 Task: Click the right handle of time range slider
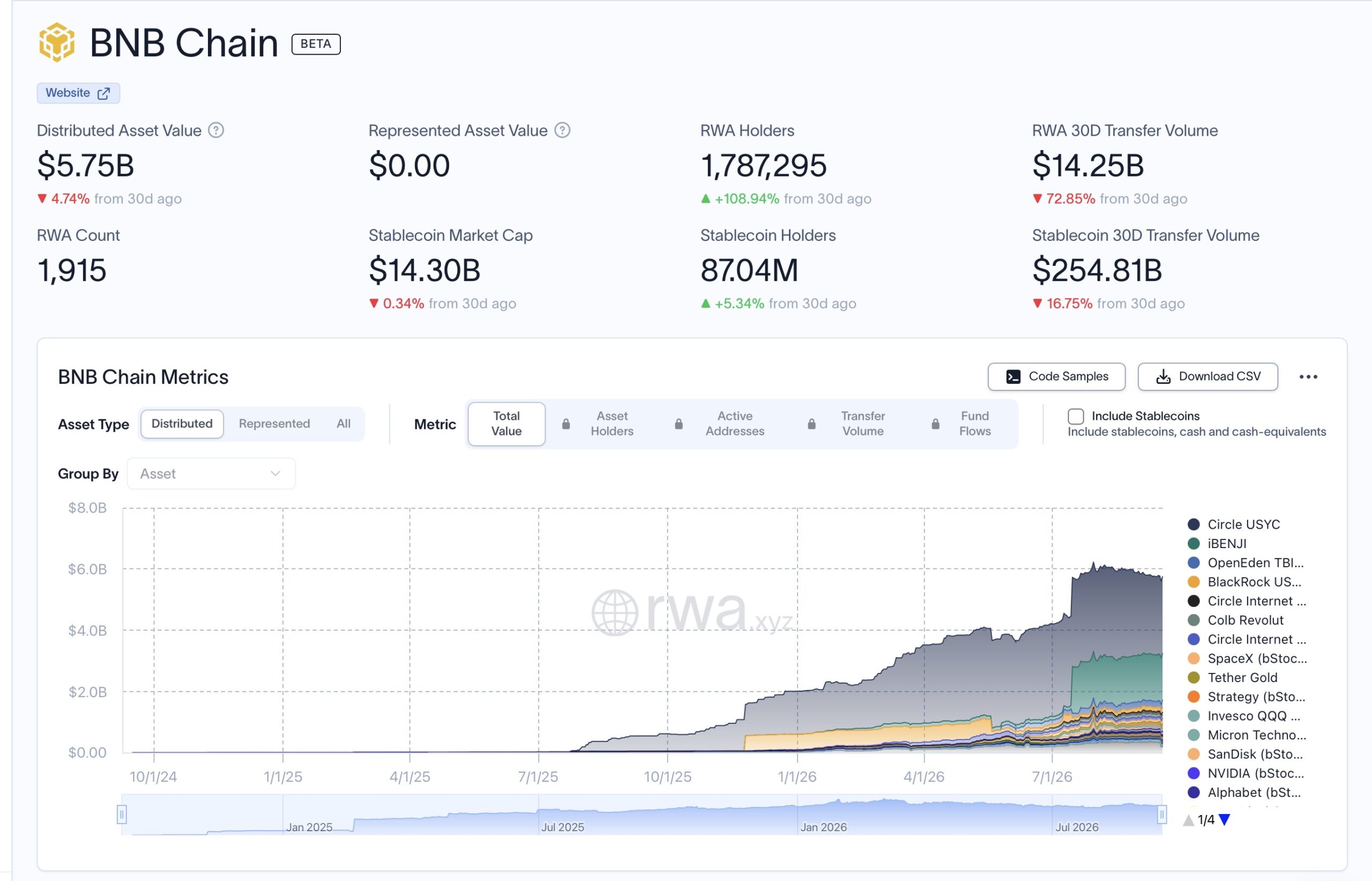point(1161,815)
